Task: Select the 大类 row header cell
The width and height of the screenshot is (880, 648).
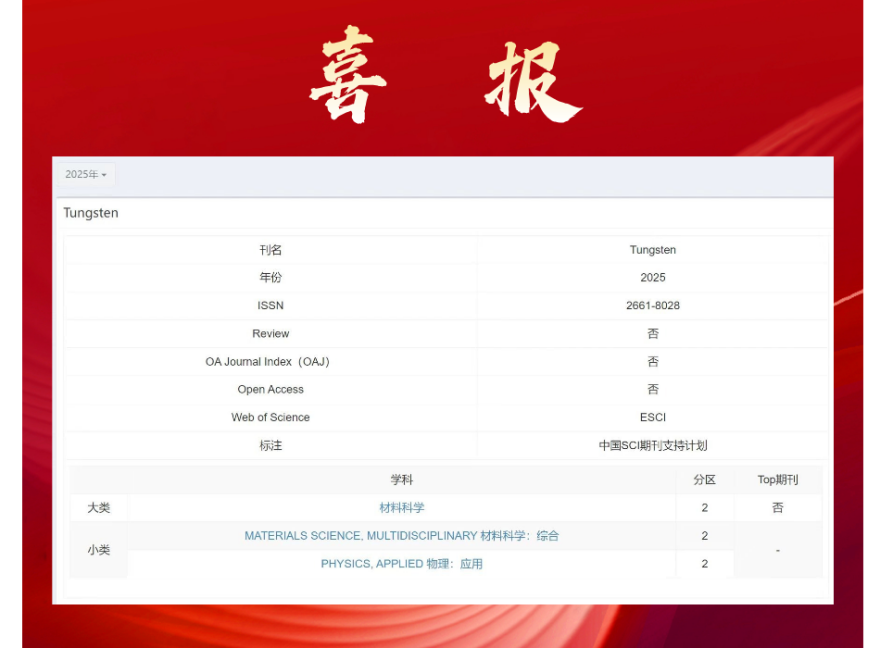Action: coord(98,508)
